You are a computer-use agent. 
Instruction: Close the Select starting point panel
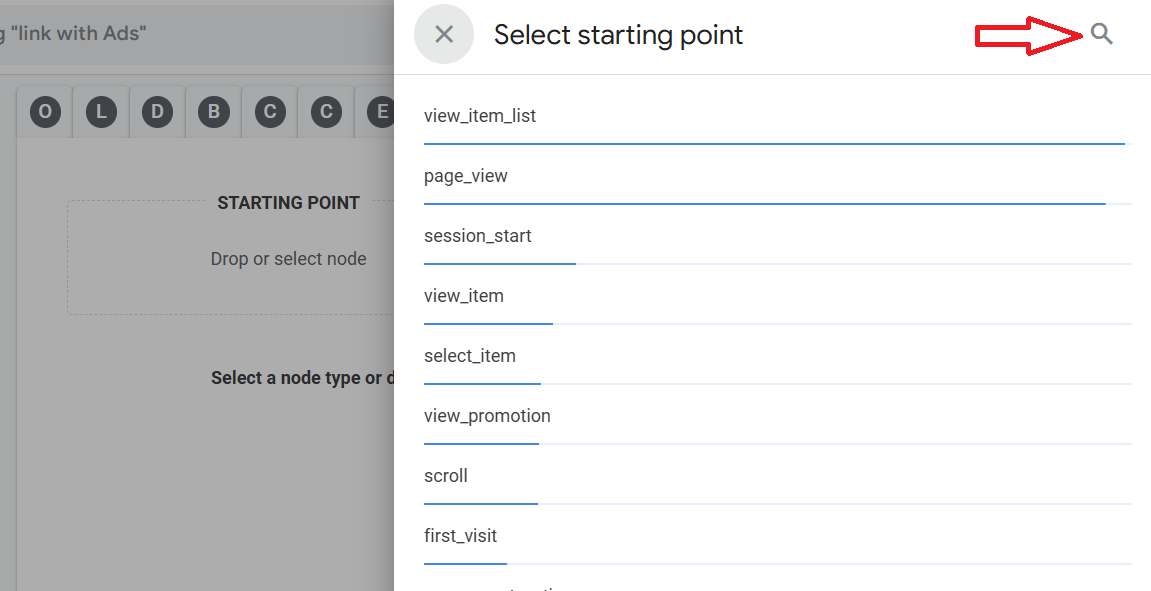444,34
